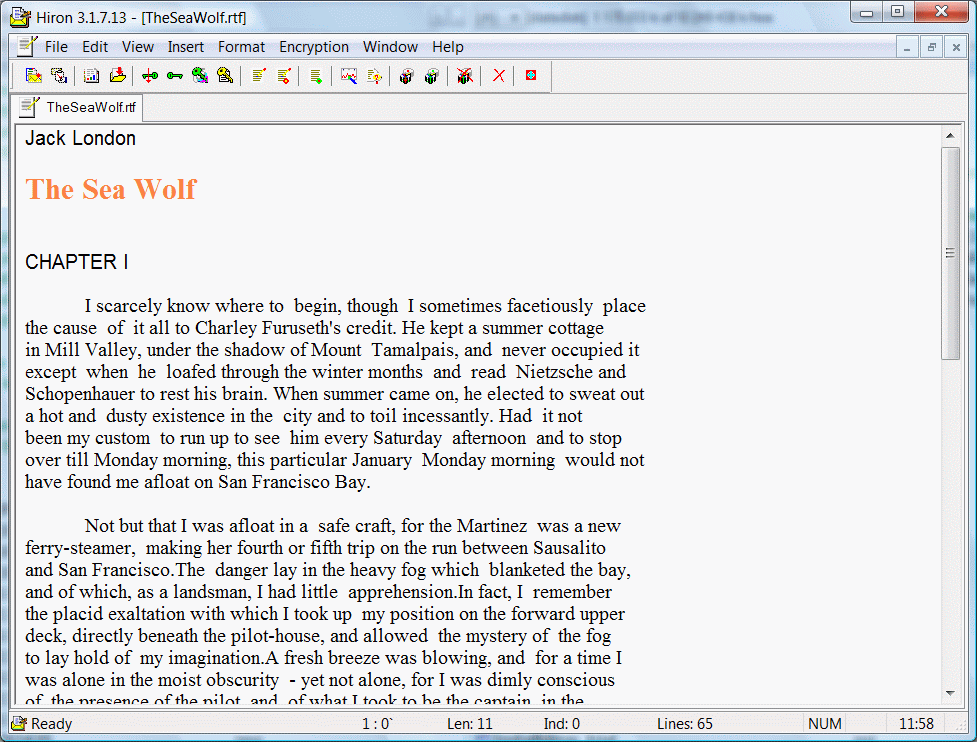Click the picture with graph line icon

(x=349, y=76)
